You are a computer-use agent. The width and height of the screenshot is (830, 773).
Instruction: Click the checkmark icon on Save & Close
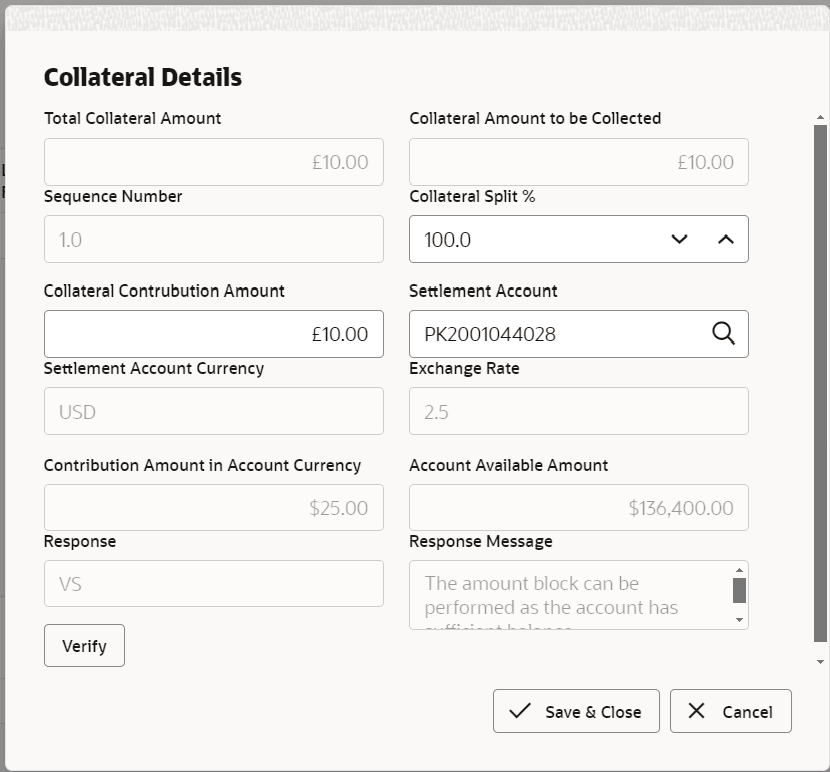tap(521, 711)
